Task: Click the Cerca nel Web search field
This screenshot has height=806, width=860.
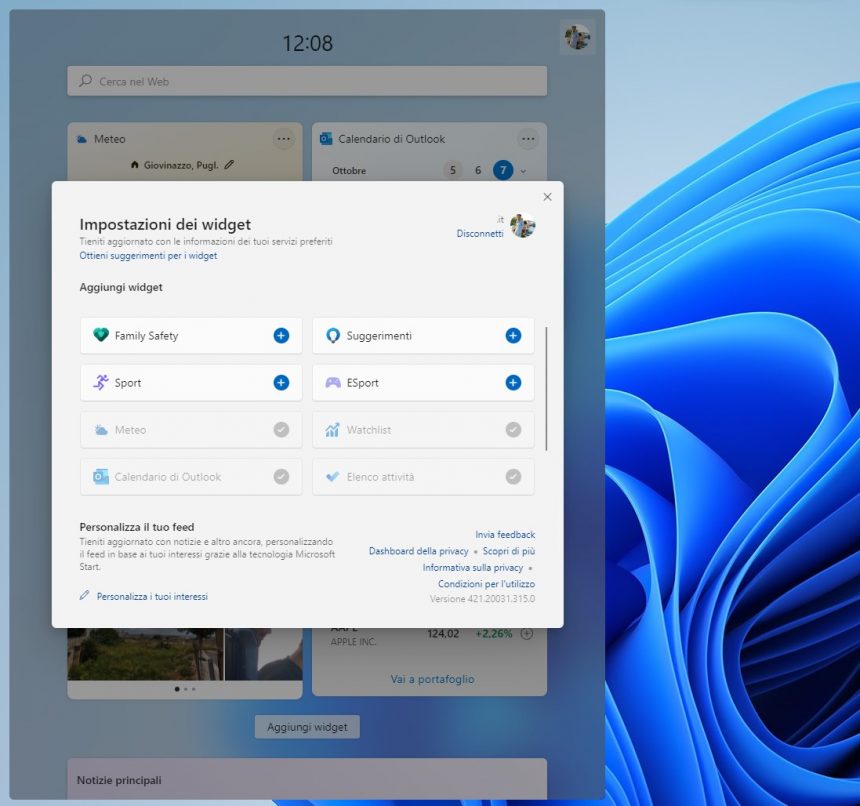Action: tap(307, 81)
